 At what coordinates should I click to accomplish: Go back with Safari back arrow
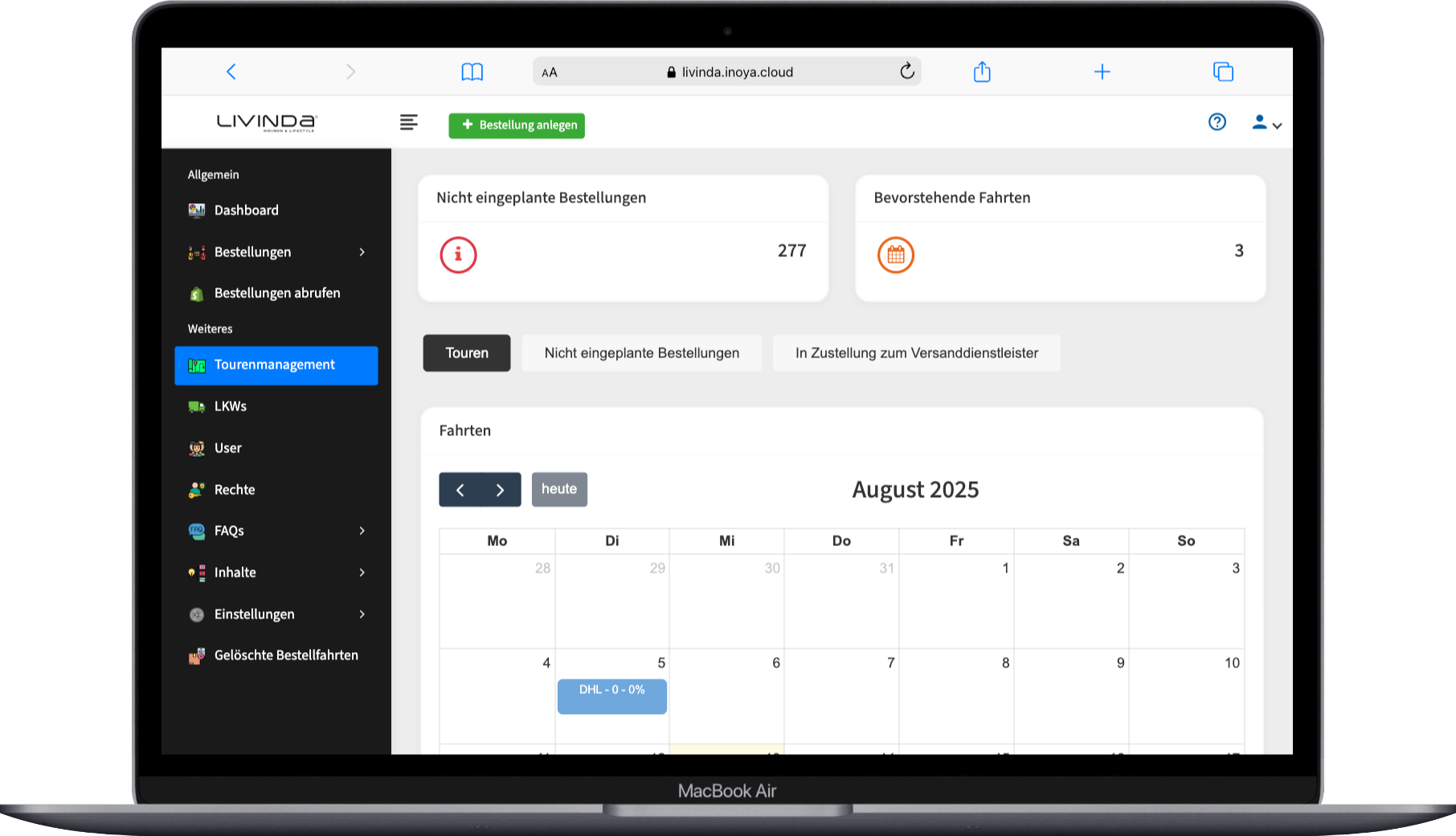click(231, 71)
